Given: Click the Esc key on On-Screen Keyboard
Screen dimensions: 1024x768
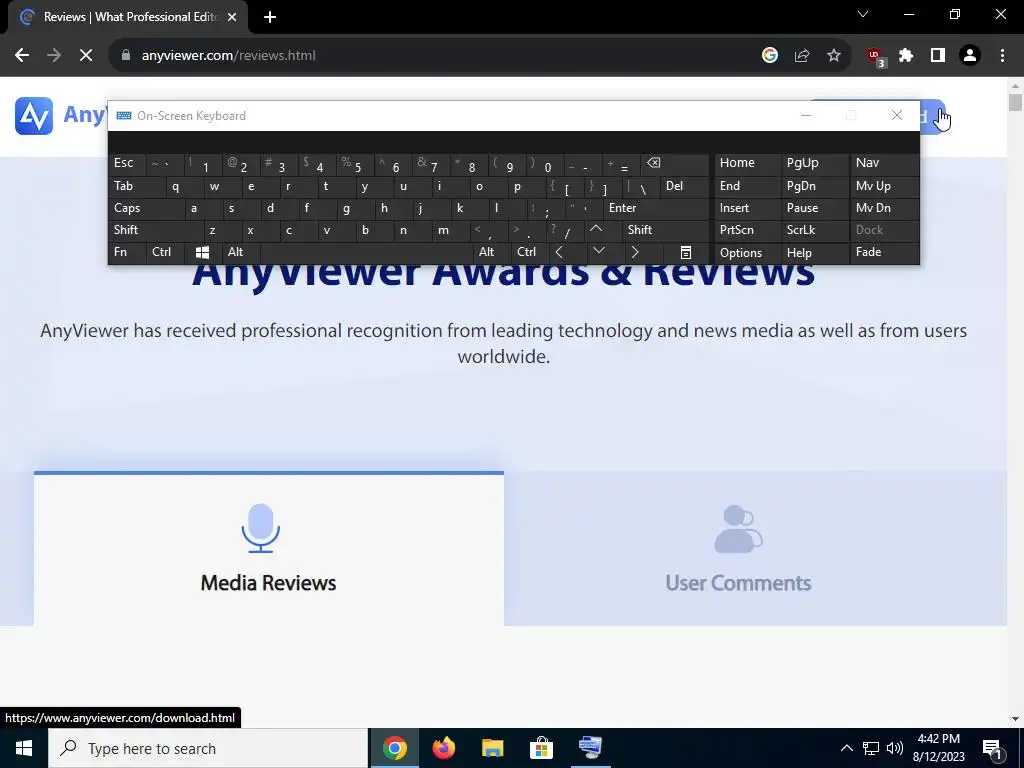Looking at the screenshot, I should tap(127, 163).
